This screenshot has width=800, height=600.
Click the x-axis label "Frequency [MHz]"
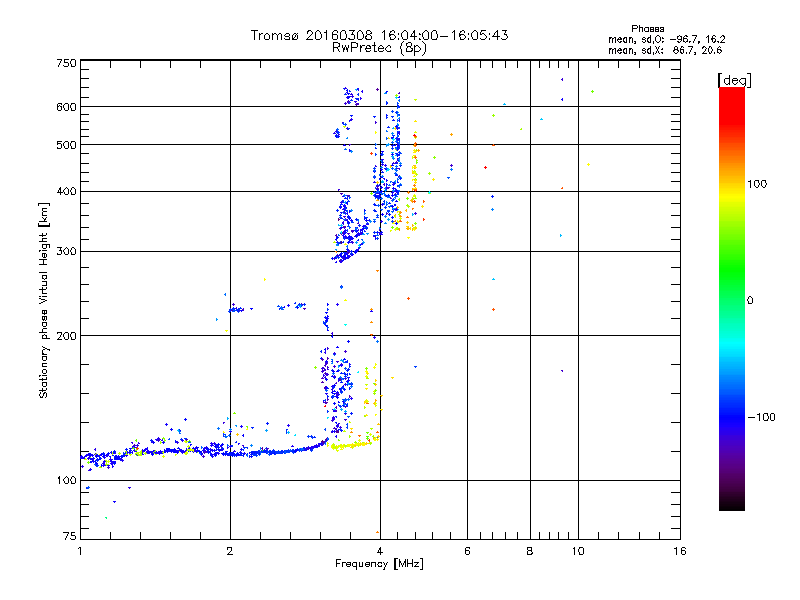point(379,564)
